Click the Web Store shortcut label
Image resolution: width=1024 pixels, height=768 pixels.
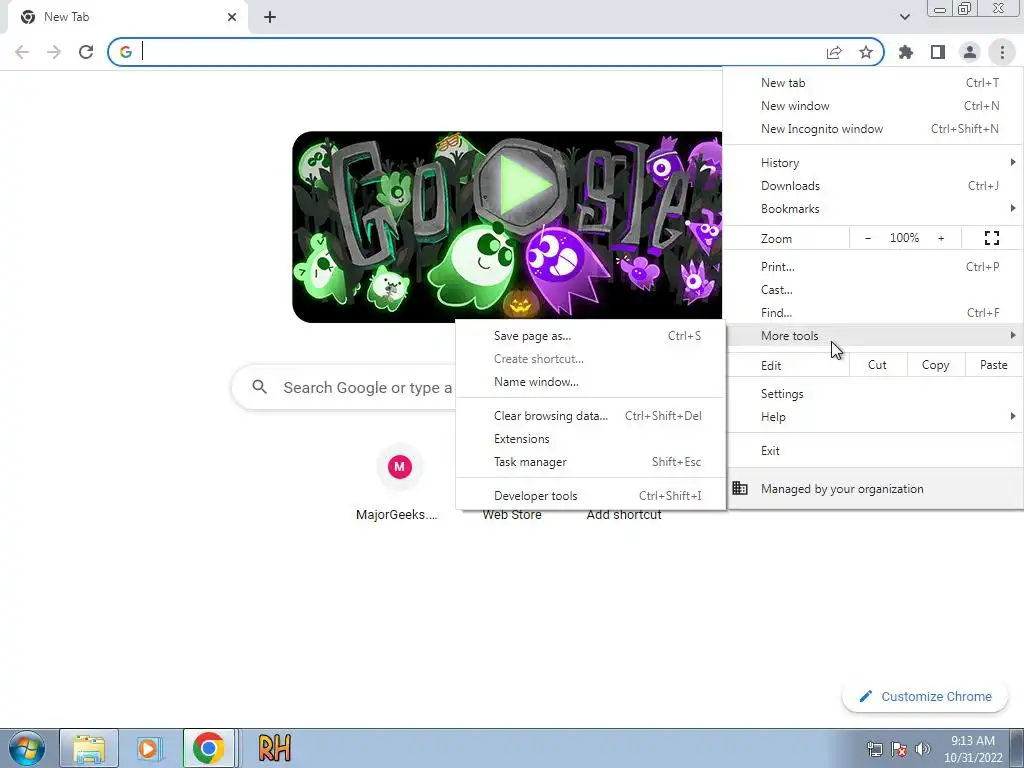[x=512, y=515]
